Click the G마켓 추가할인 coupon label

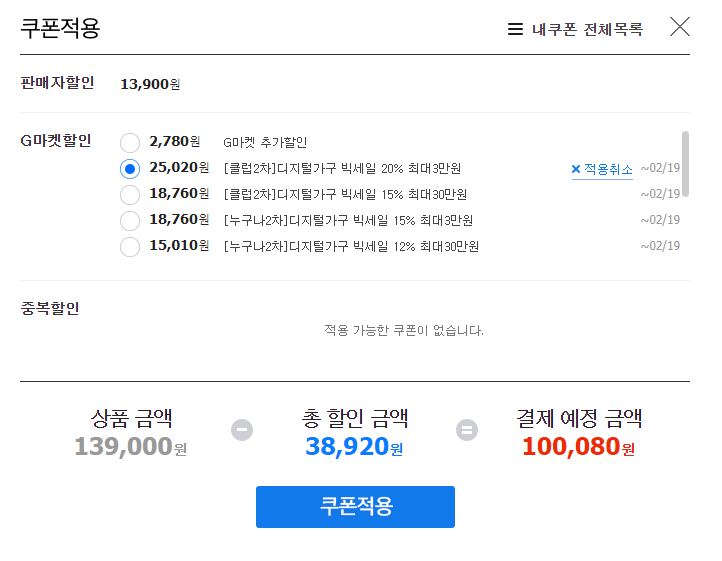coord(265,142)
